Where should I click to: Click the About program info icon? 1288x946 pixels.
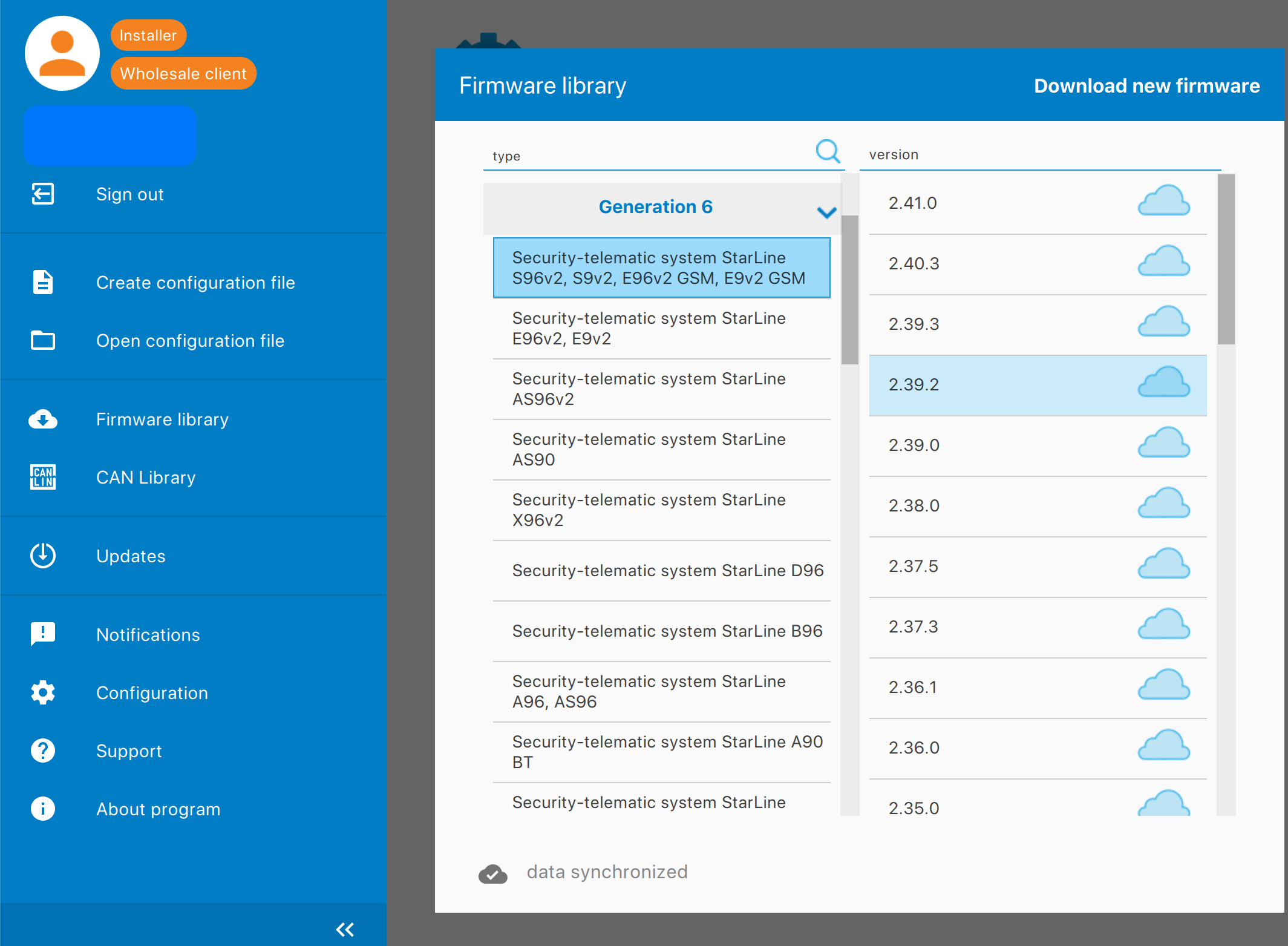tap(42, 809)
